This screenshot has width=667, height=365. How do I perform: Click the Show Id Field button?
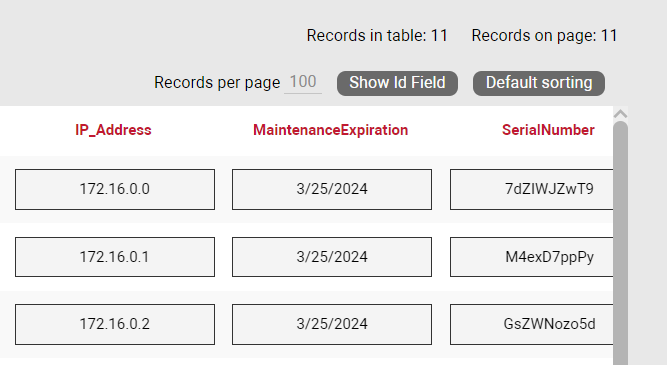(397, 83)
